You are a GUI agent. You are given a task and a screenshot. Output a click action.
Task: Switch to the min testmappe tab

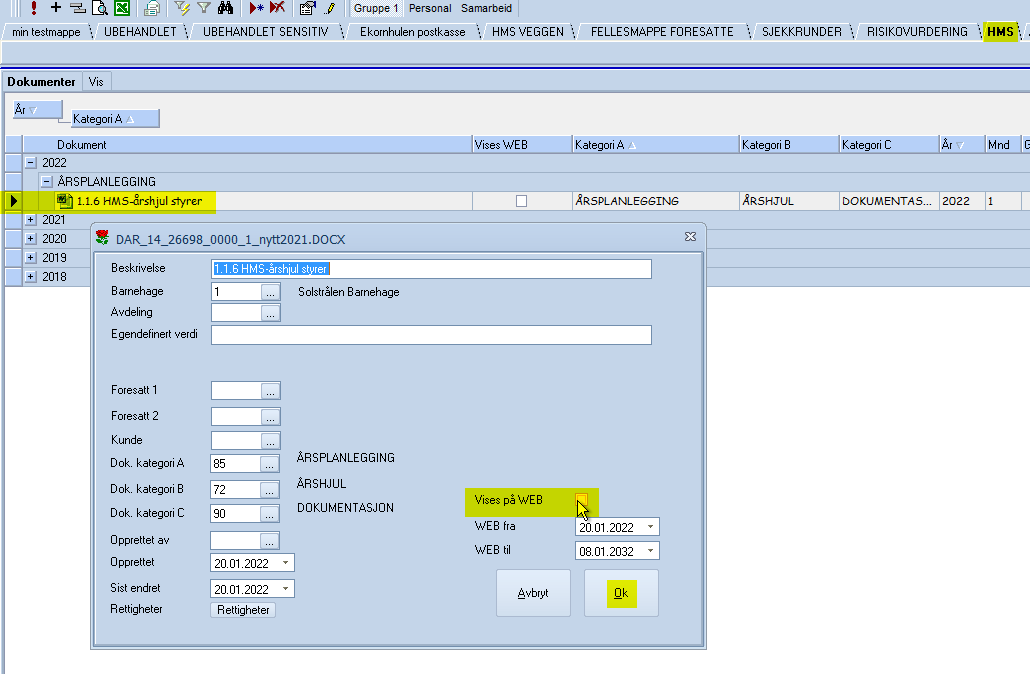[x=46, y=32]
